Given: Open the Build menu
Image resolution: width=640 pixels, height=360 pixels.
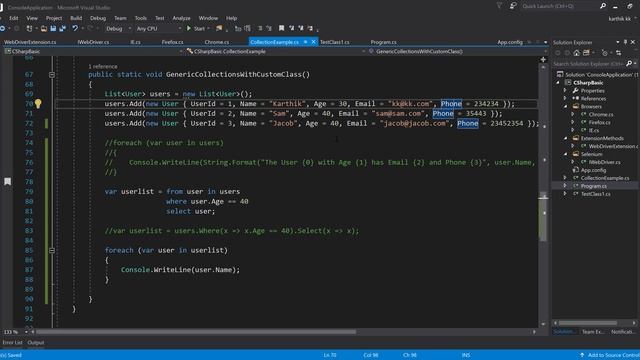Looking at the screenshot, I should tap(76, 18).
